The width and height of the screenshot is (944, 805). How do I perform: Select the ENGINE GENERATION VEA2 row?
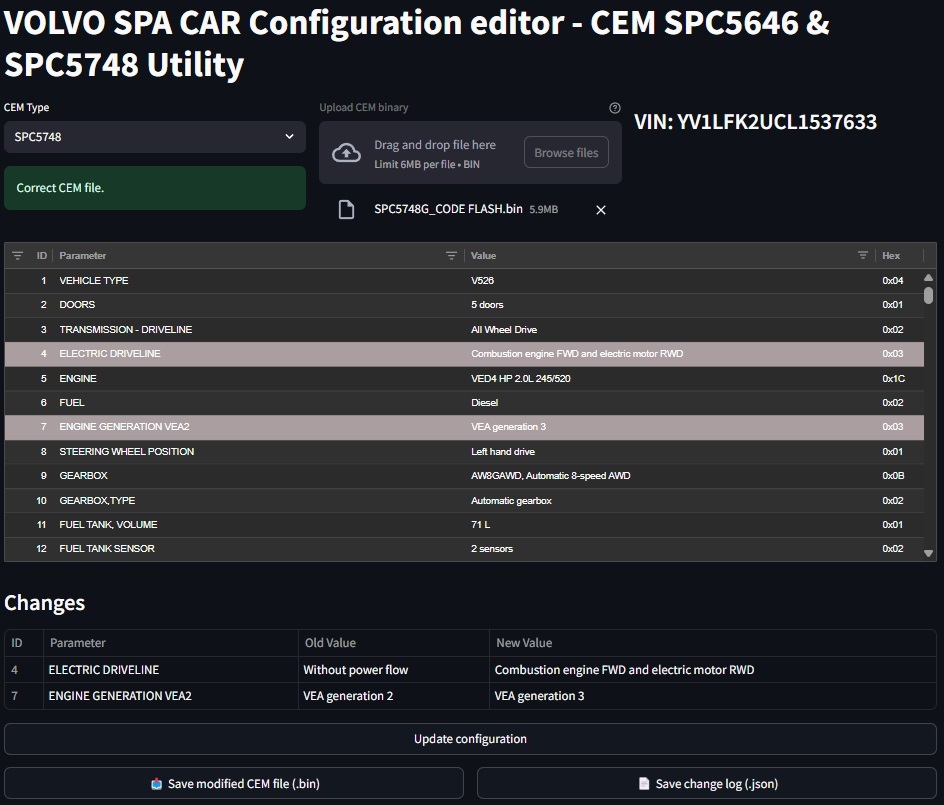pyautogui.click(x=300, y=426)
